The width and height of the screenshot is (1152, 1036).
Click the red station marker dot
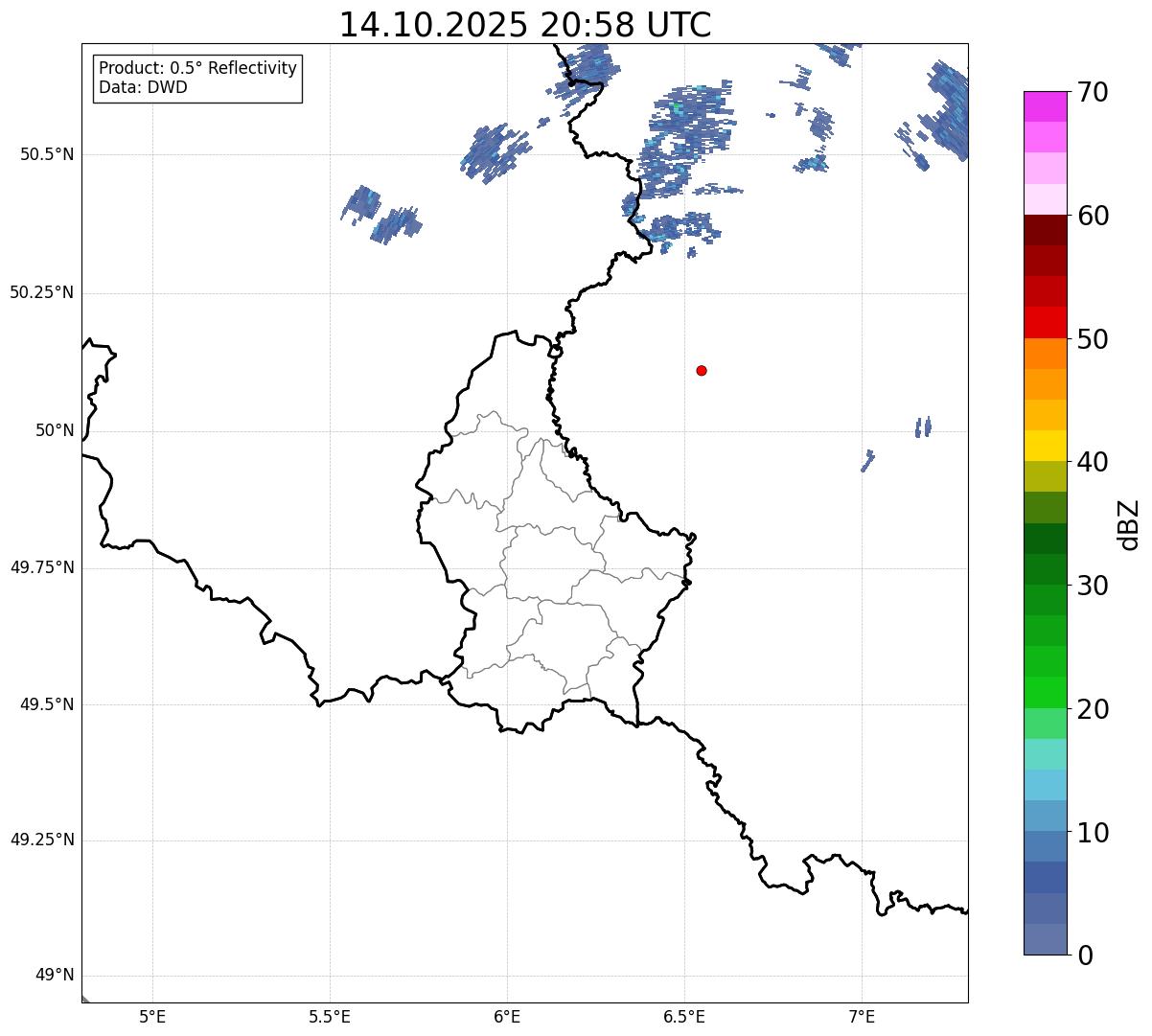(x=702, y=370)
